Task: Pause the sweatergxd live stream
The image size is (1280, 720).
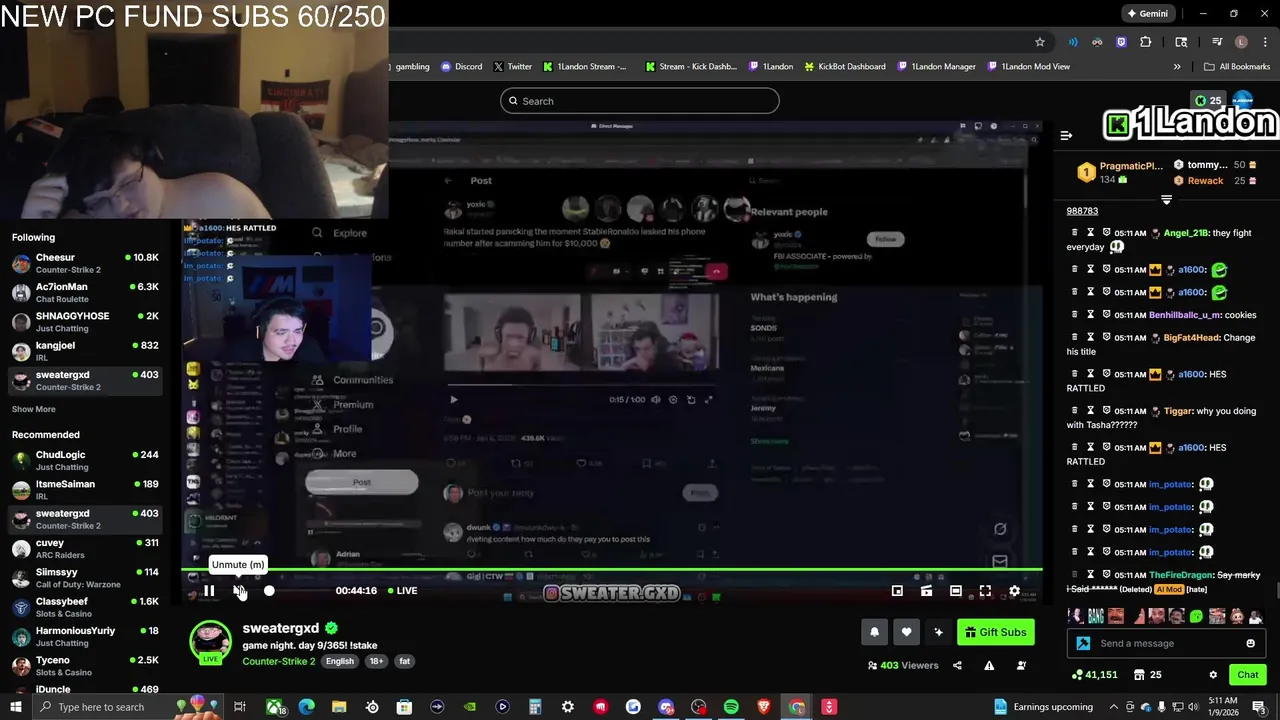Action: click(209, 591)
